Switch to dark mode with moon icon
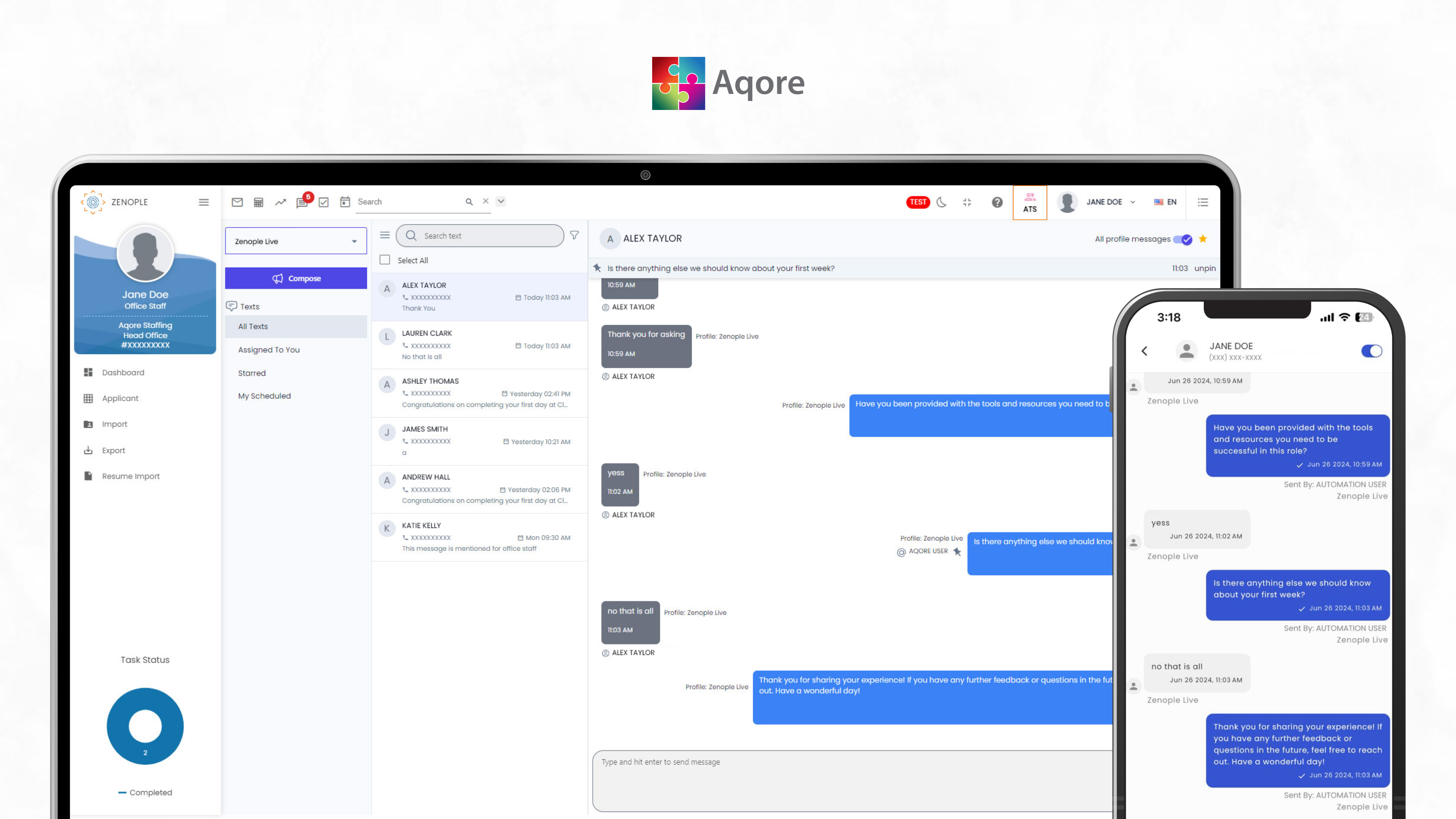Viewport: 1456px width, 819px height. [x=941, y=202]
